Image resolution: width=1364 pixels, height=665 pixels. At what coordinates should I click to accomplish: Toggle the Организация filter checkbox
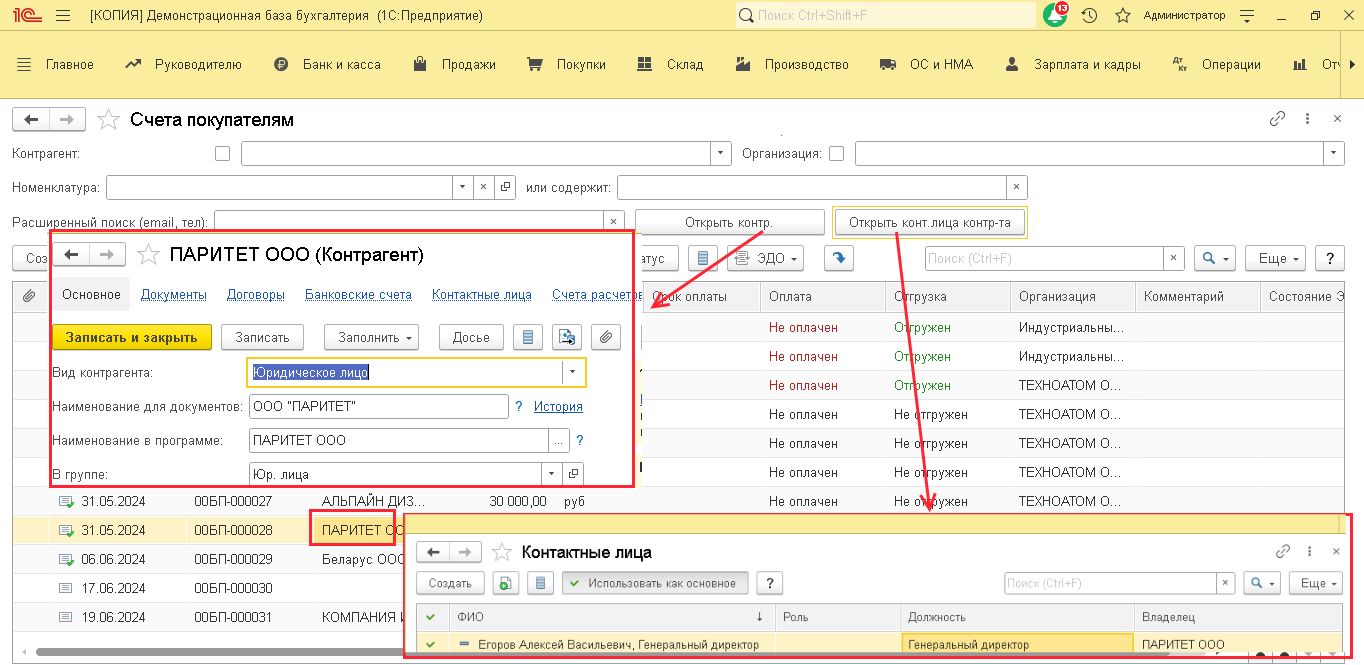(837, 154)
